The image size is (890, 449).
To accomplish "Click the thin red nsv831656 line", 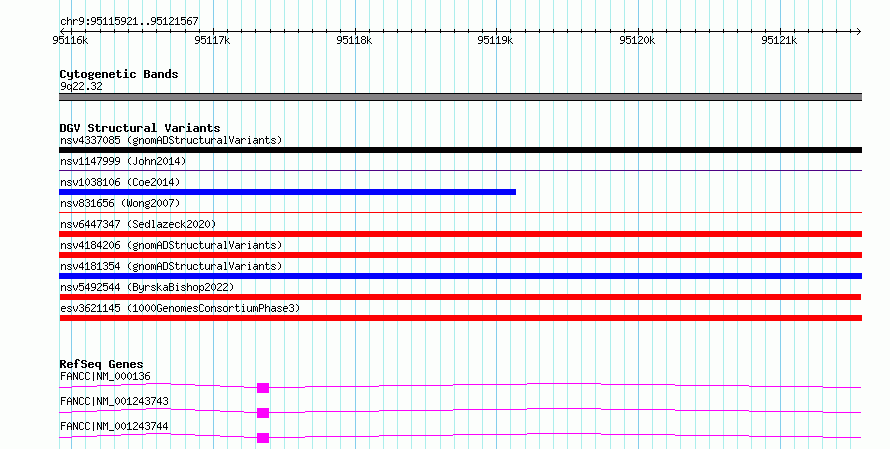I will click(460, 212).
